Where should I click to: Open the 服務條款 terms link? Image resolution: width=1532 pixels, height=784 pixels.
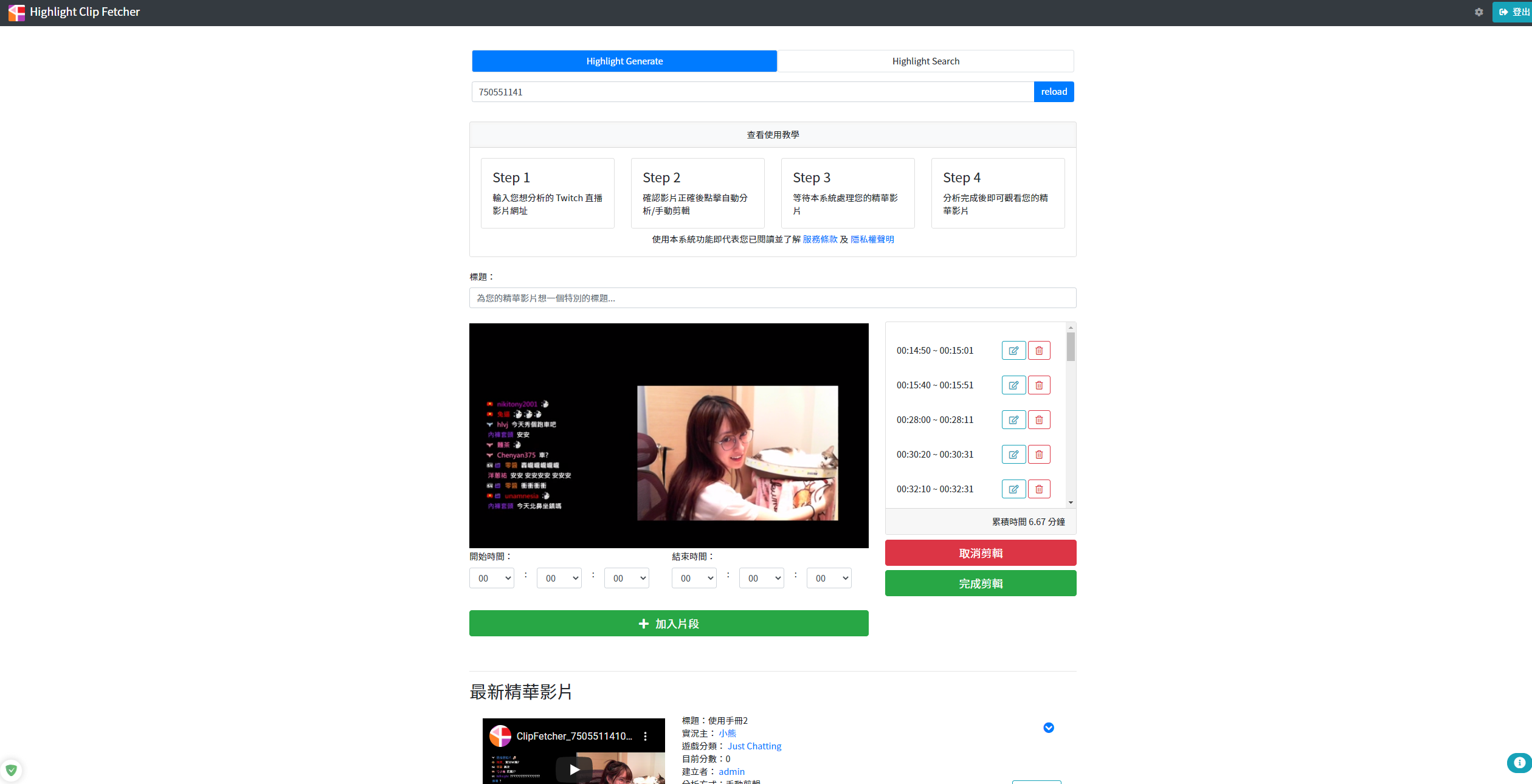[819, 239]
